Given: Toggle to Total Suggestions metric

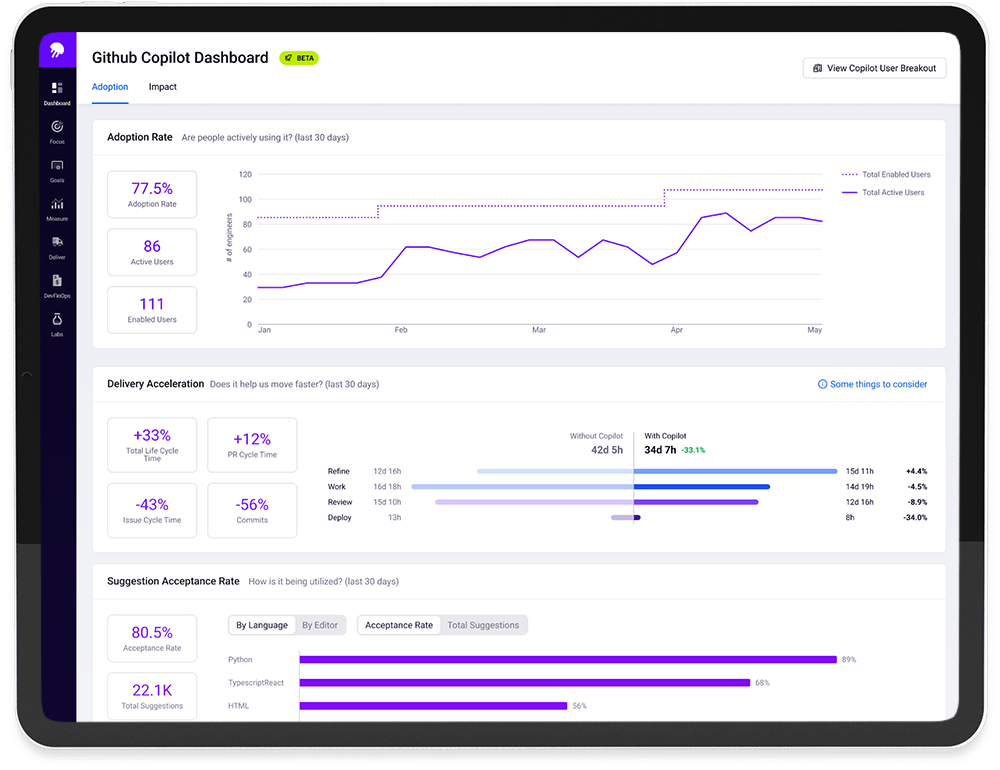Looking at the screenshot, I should [483, 625].
